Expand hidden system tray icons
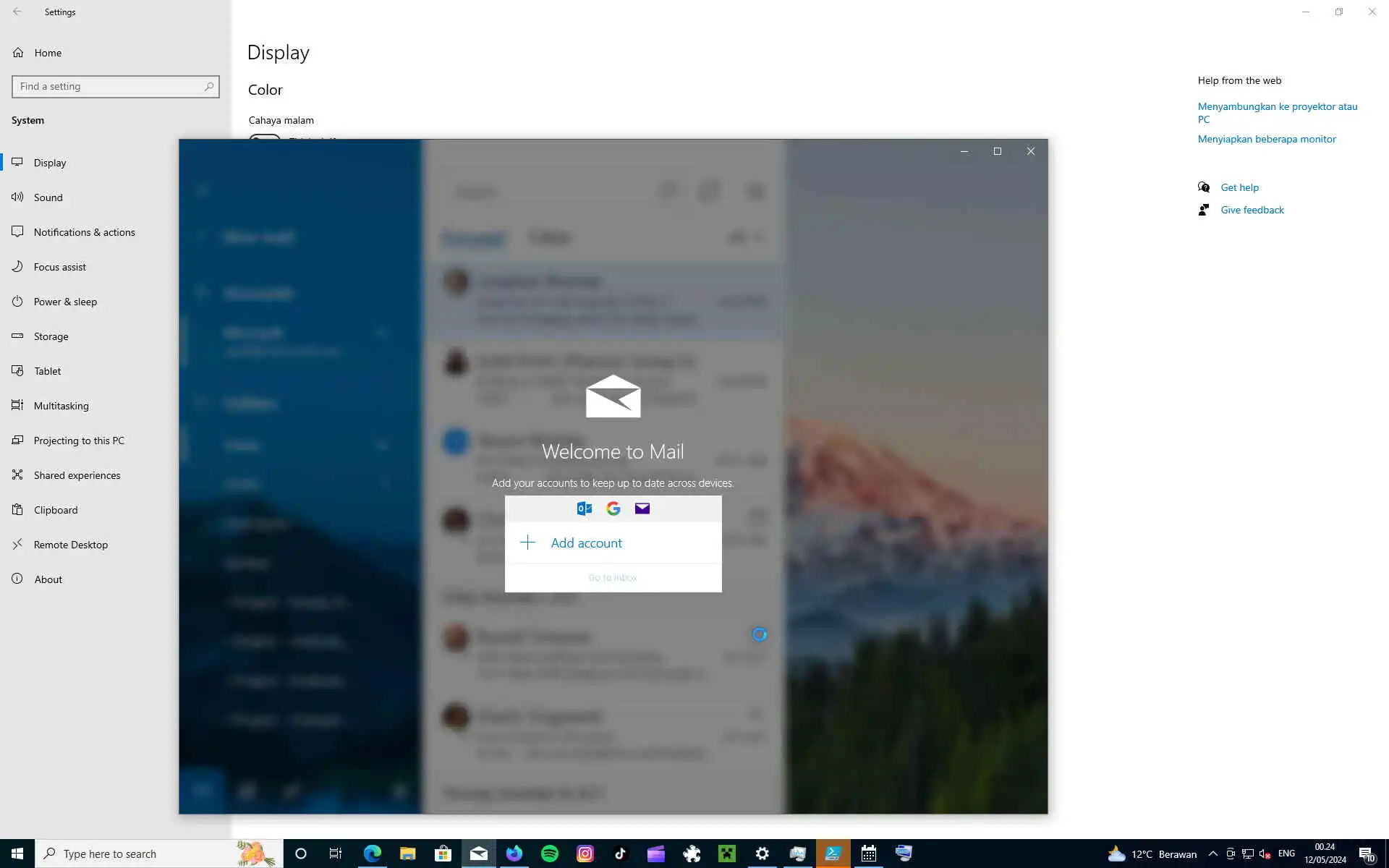Viewport: 1389px width, 868px height. point(1213,854)
